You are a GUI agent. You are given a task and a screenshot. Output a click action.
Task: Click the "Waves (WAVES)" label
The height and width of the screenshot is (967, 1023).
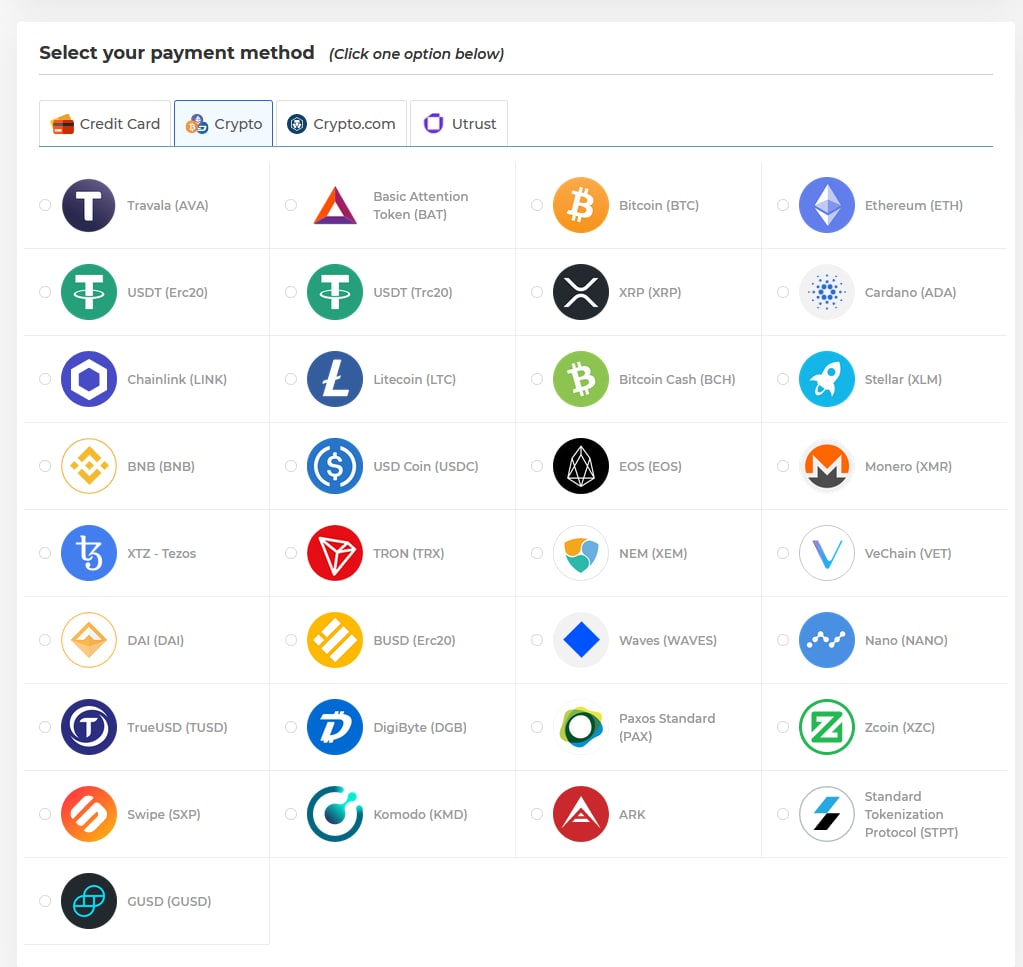pos(668,640)
